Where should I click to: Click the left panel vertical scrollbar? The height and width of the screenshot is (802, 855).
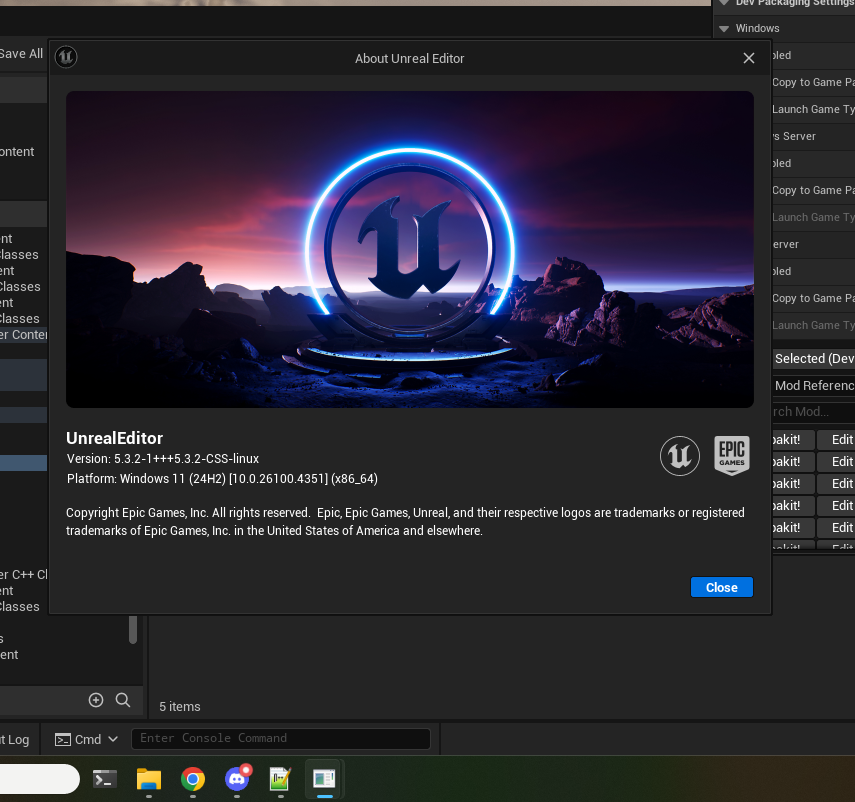(133, 628)
